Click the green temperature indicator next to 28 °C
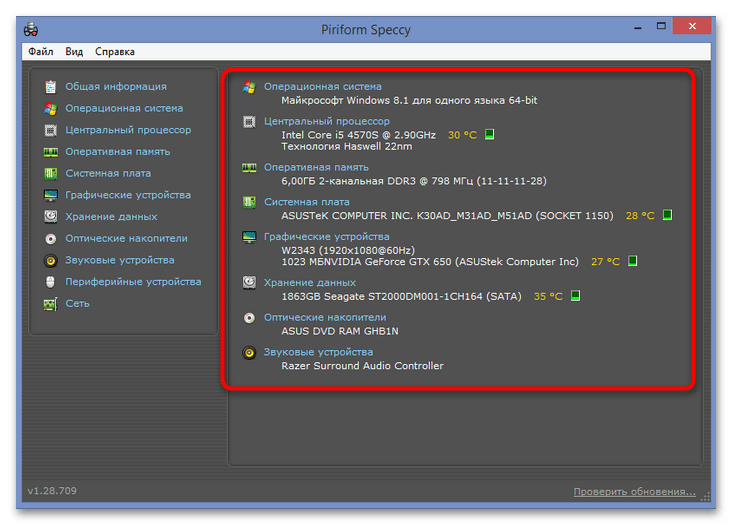 point(668,215)
